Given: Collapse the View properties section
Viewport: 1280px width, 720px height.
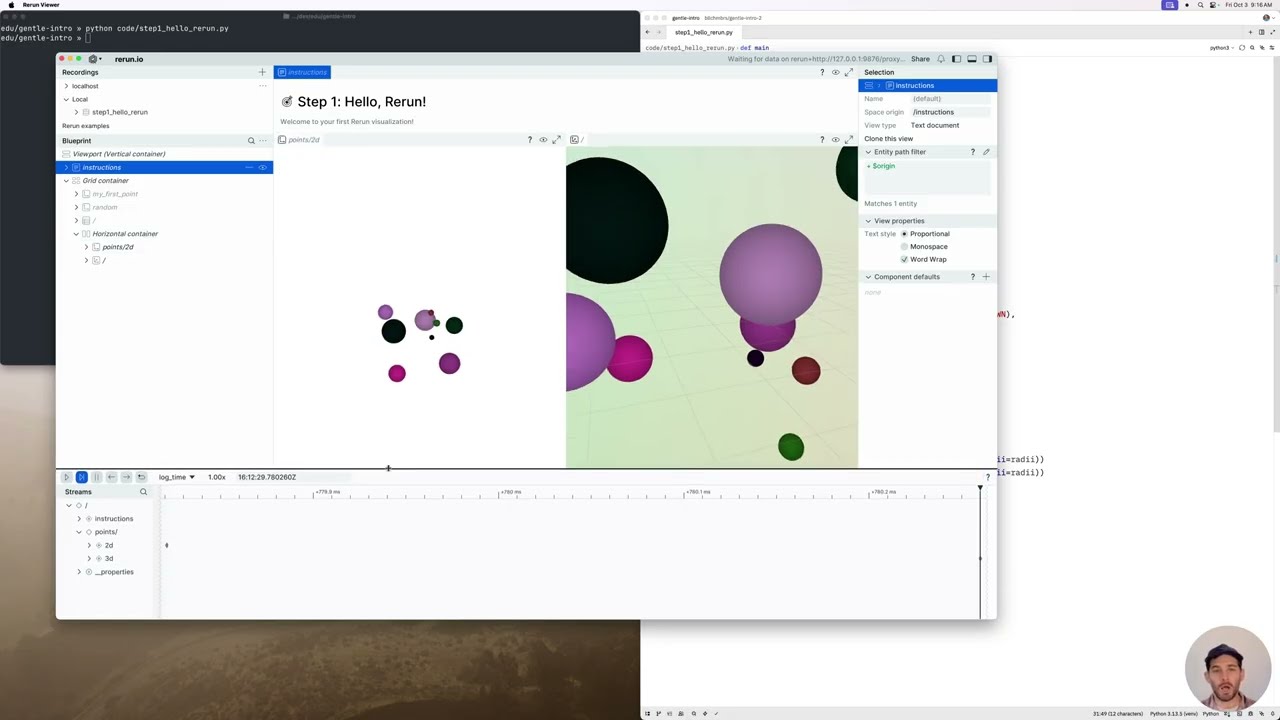Looking at the screenshot, I should coord(868,221).
